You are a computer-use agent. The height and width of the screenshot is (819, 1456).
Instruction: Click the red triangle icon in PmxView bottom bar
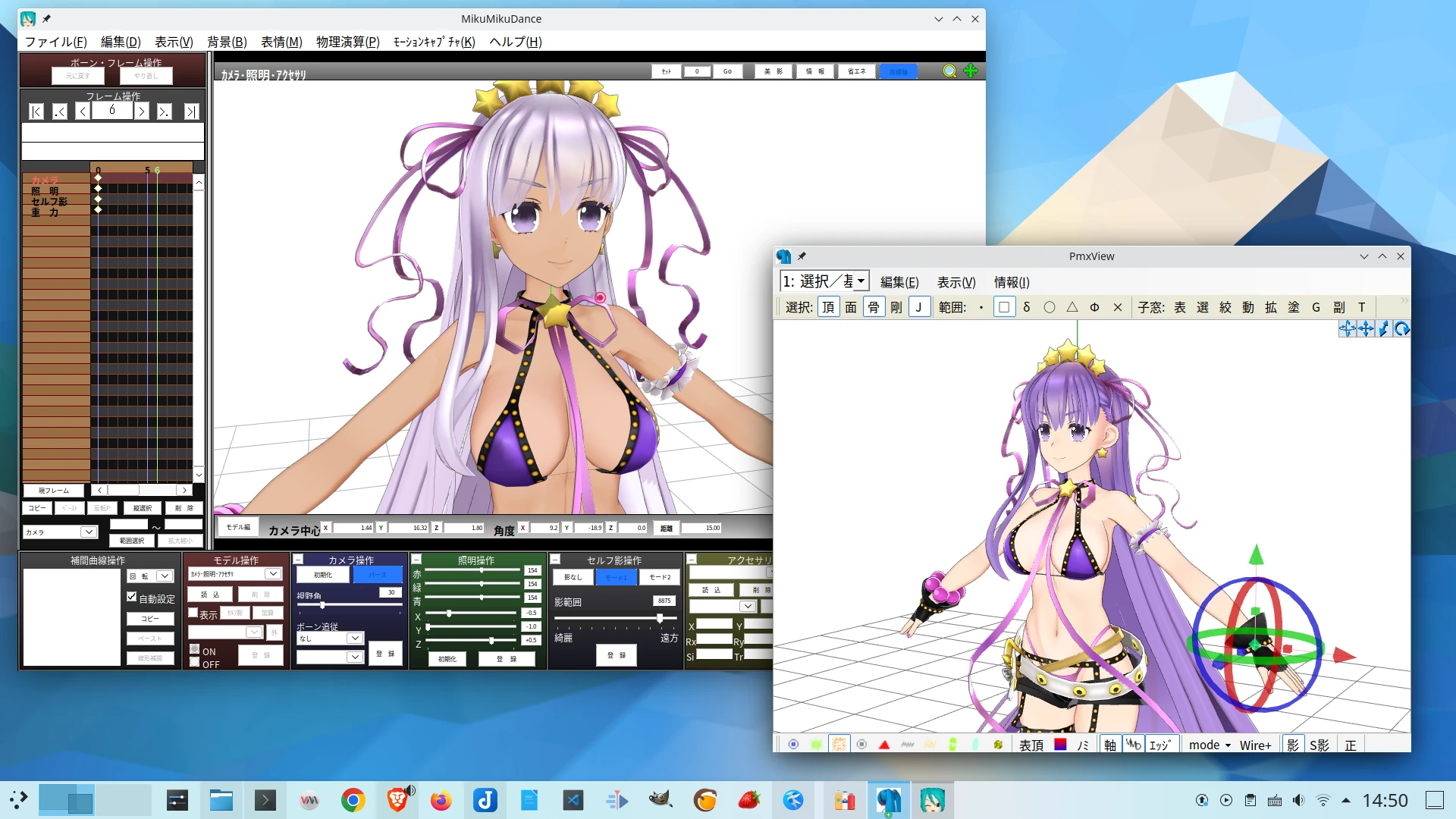click(884, 745)
